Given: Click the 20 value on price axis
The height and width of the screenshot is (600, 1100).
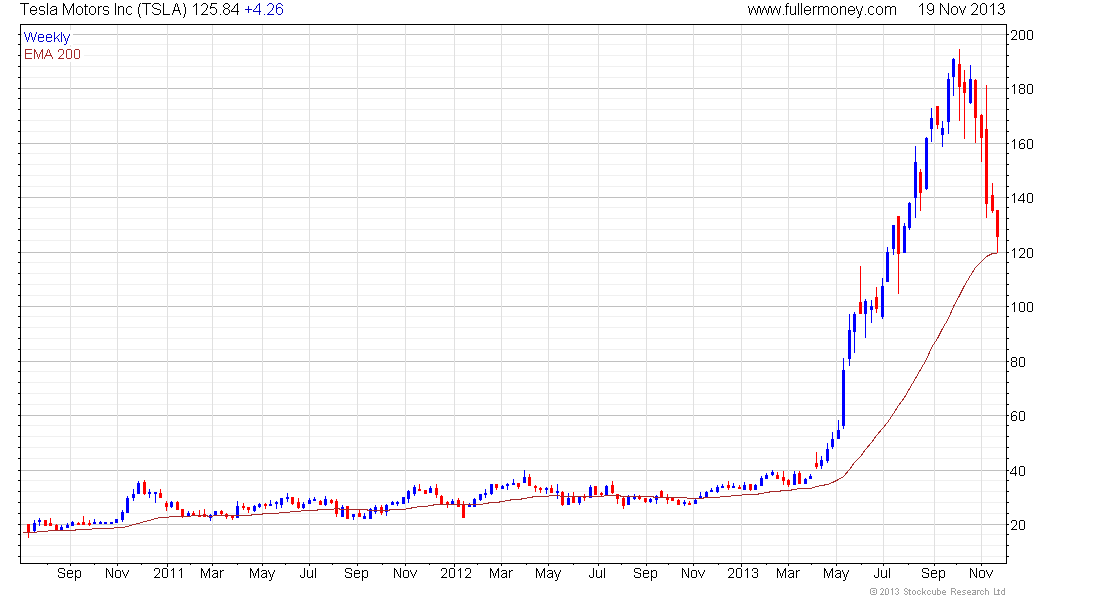Looking at the screenshot, I should coord(1017,525).
